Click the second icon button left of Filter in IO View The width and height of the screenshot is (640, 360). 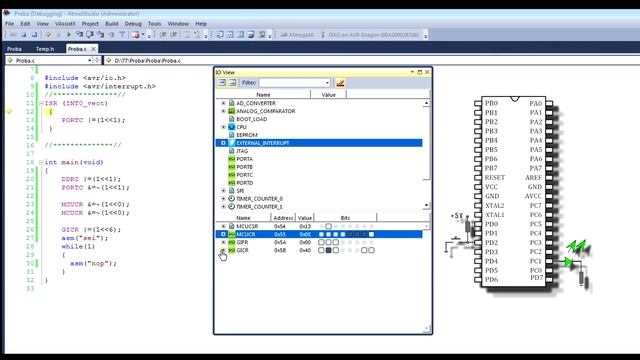coord(232,83)
